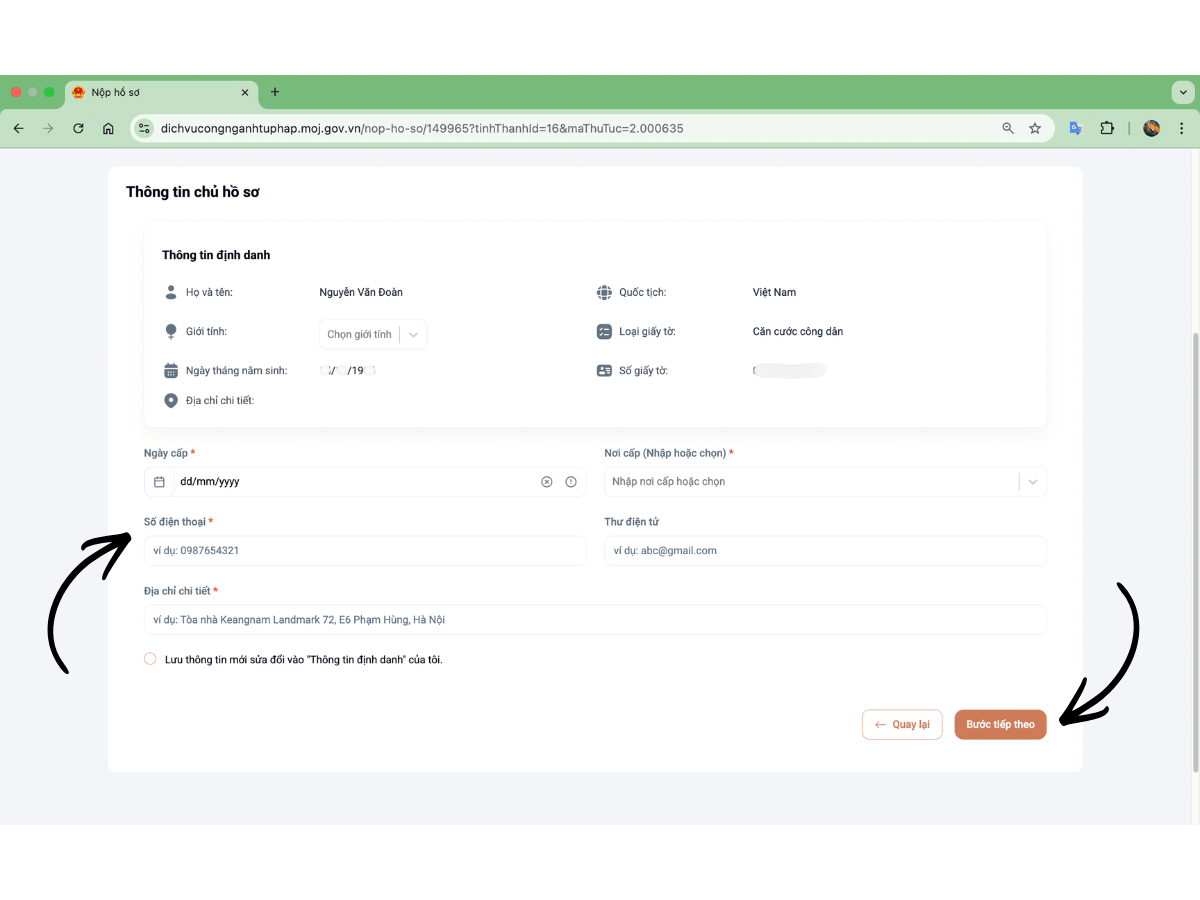Viewport: 1200px width, 900px height.
Task: Bookmark page with star icon
Action: tap(1035, 128)
